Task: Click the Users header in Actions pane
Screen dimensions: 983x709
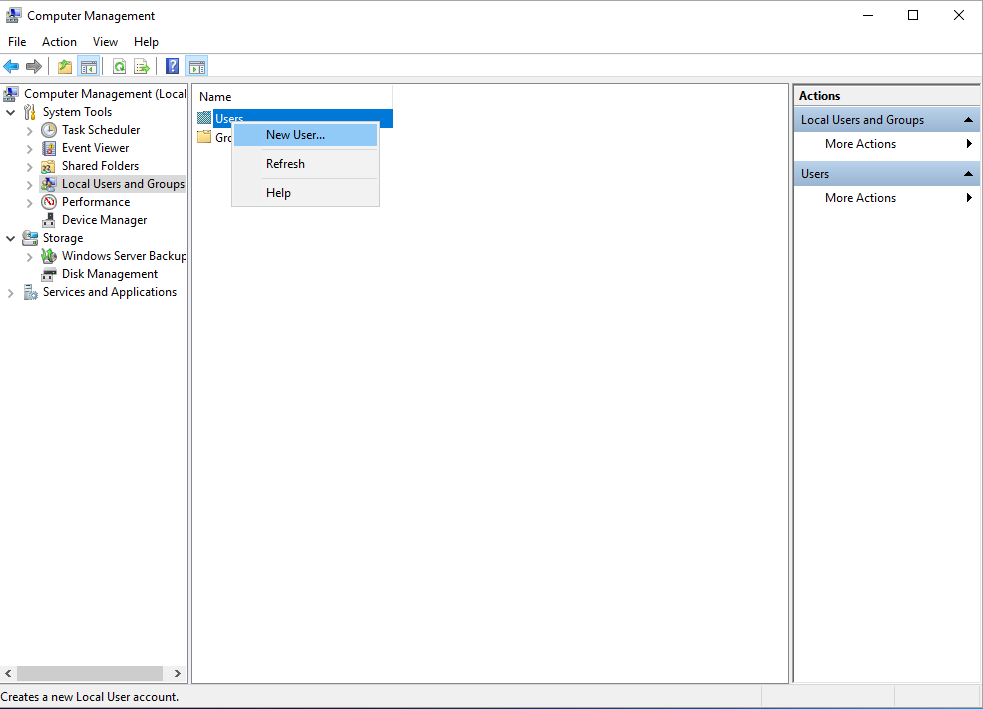Action: 886,174
